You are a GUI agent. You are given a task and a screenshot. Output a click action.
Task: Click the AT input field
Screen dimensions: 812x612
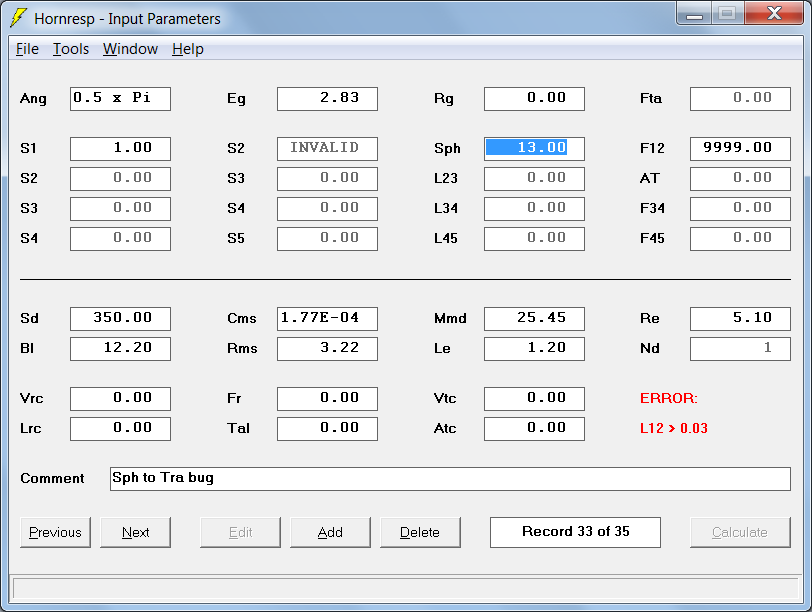(x=741, y=179)
